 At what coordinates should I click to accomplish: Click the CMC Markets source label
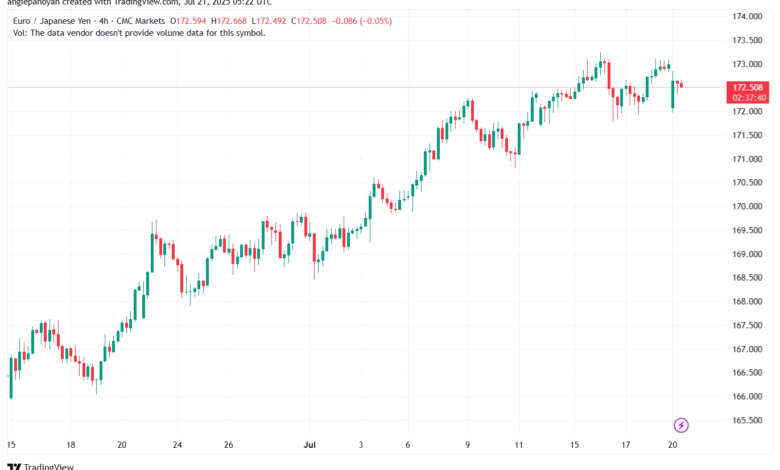click(140, 21)
